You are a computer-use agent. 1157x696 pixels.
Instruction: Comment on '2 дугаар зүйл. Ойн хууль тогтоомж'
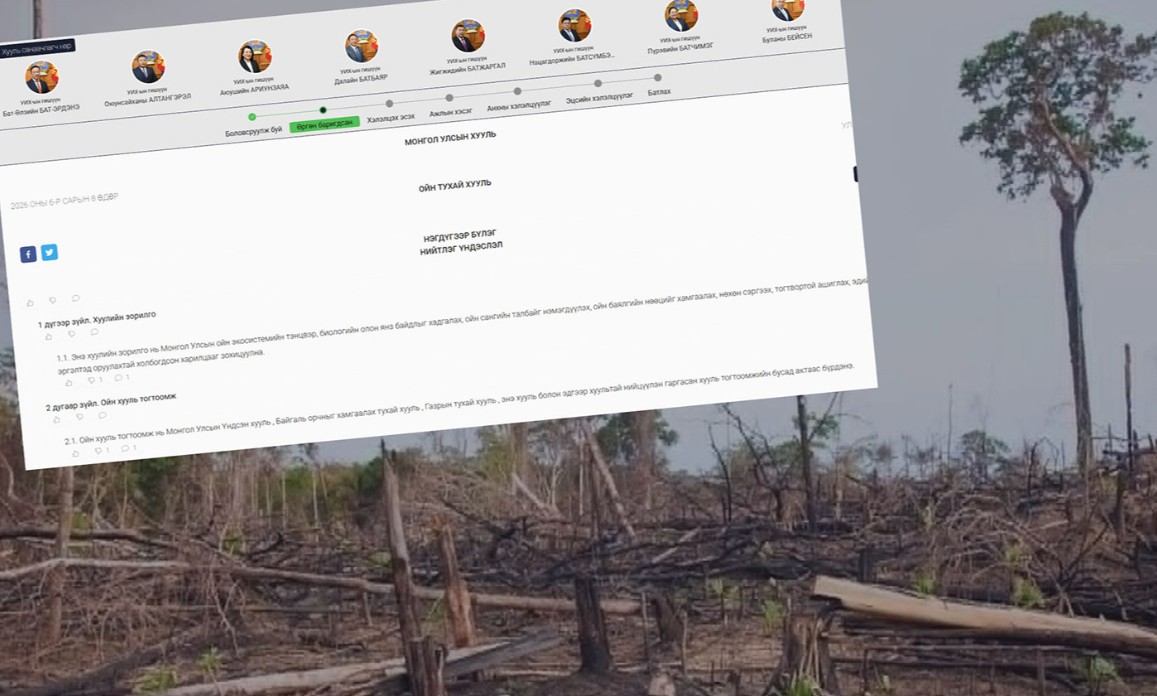pos(102,416)
